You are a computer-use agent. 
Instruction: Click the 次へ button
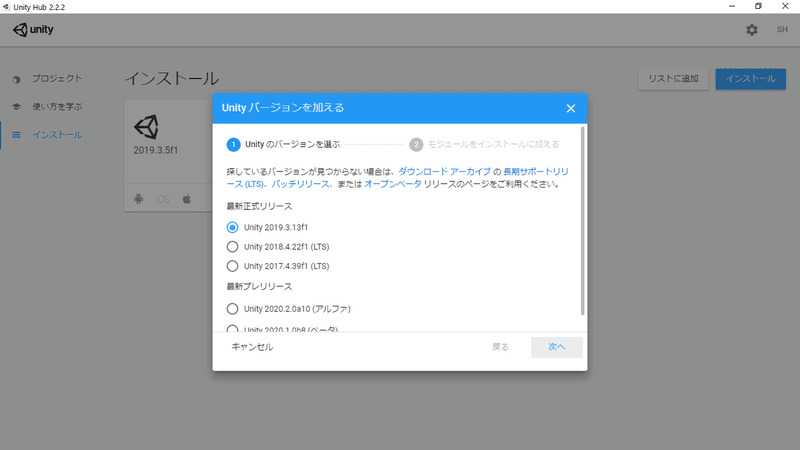tap(557, 347)
